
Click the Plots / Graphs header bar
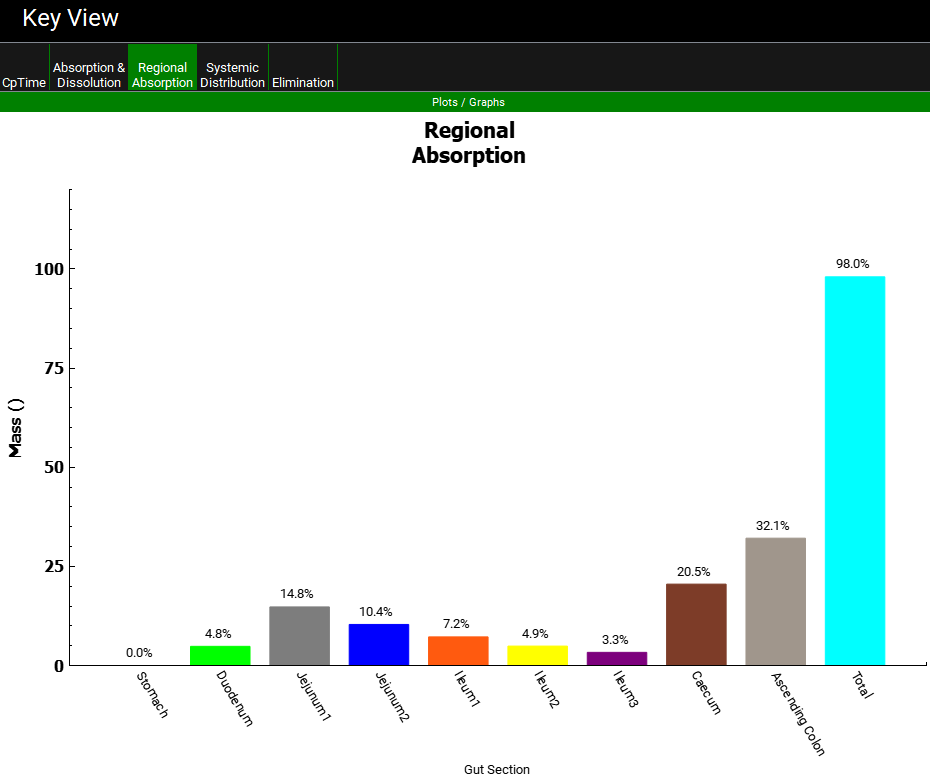pyautogui.click(x=468, y=102)
